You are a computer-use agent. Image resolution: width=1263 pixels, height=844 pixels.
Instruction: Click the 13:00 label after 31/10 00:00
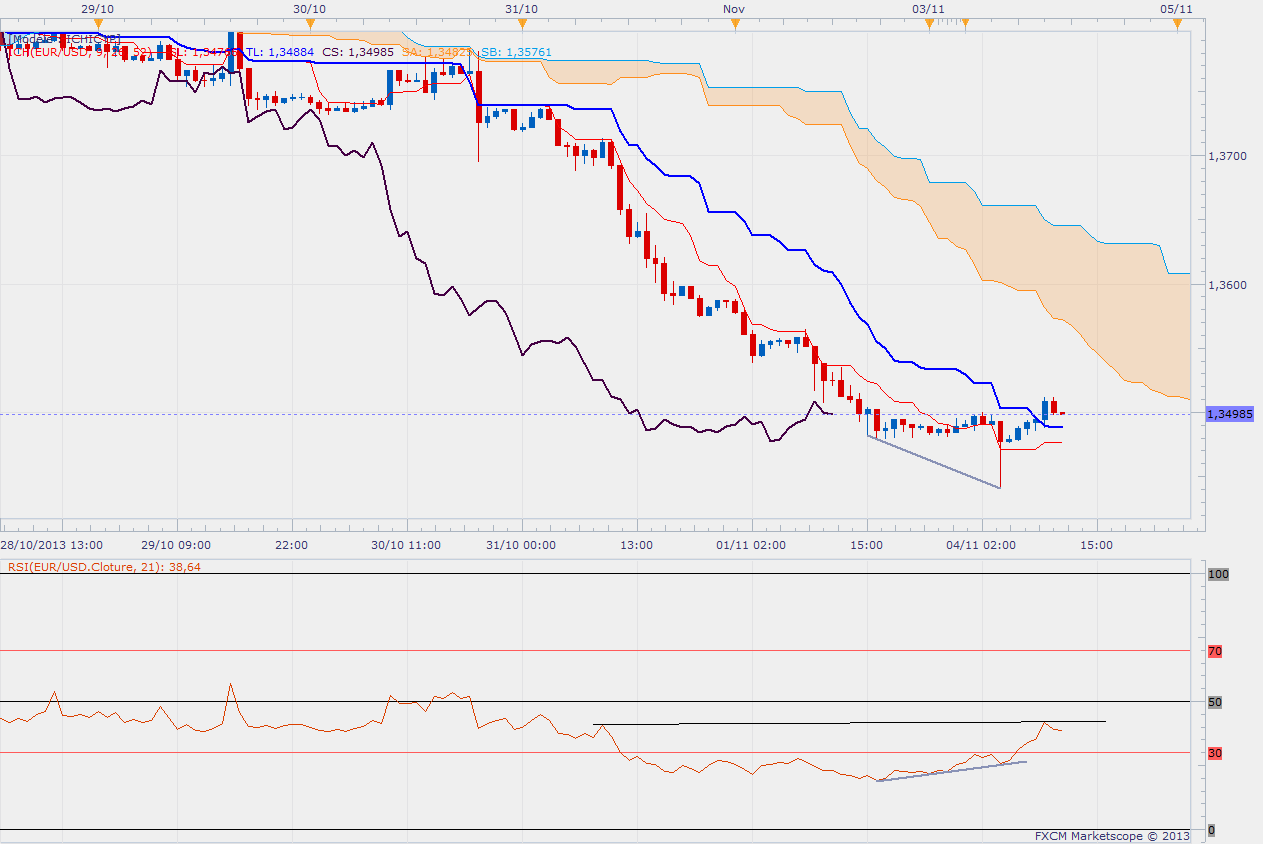click(636, 545)
